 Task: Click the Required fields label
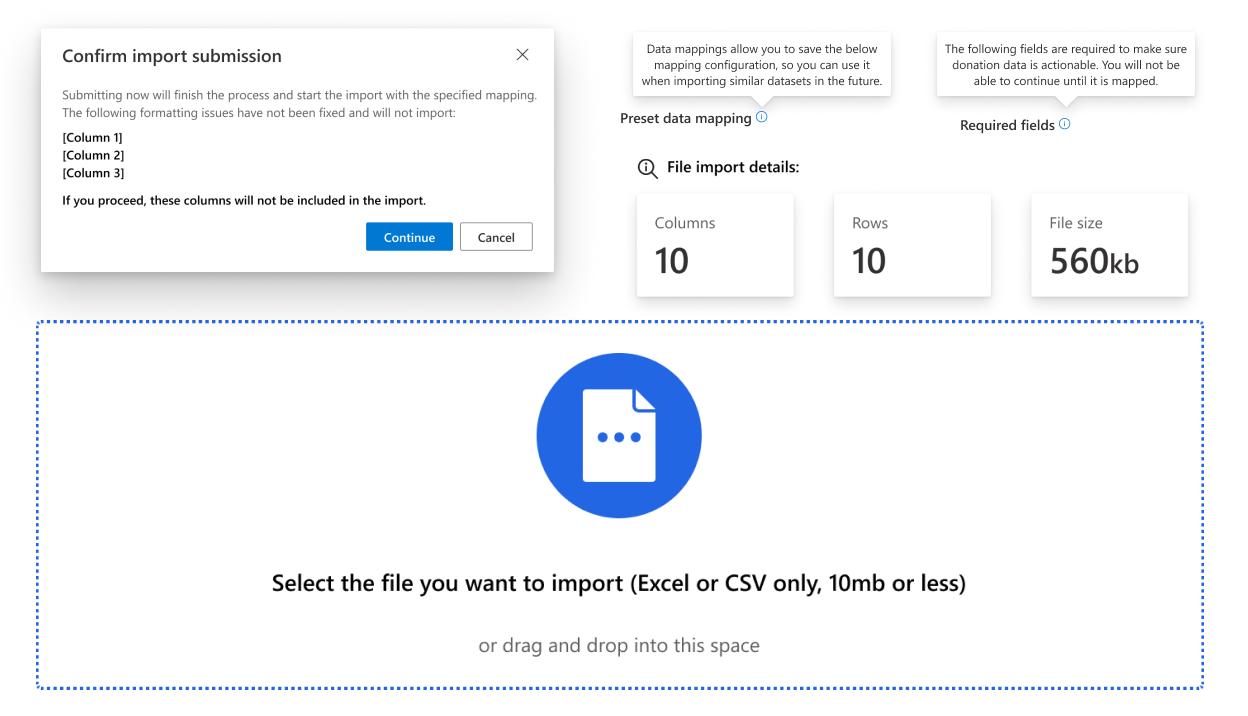tap(1007, 125)
